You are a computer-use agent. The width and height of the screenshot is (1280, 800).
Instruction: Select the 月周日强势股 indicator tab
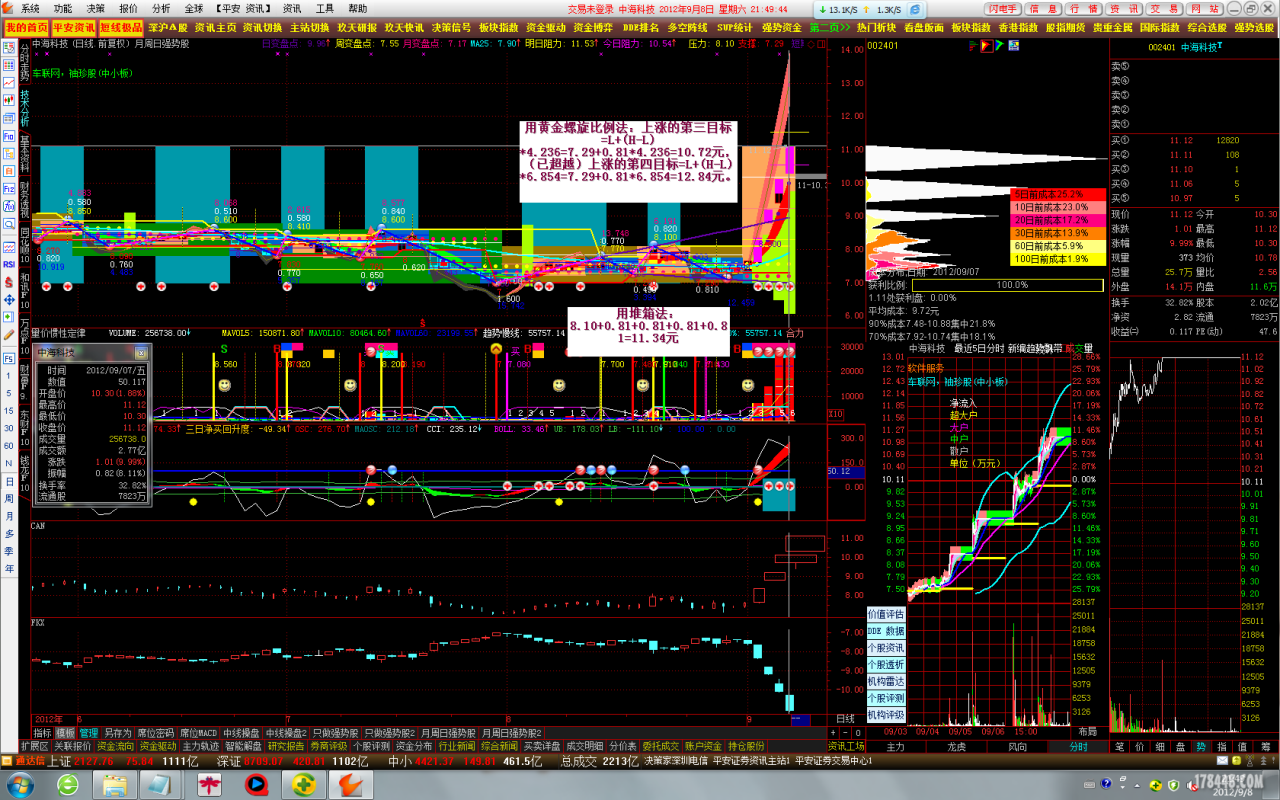[448, 733]
